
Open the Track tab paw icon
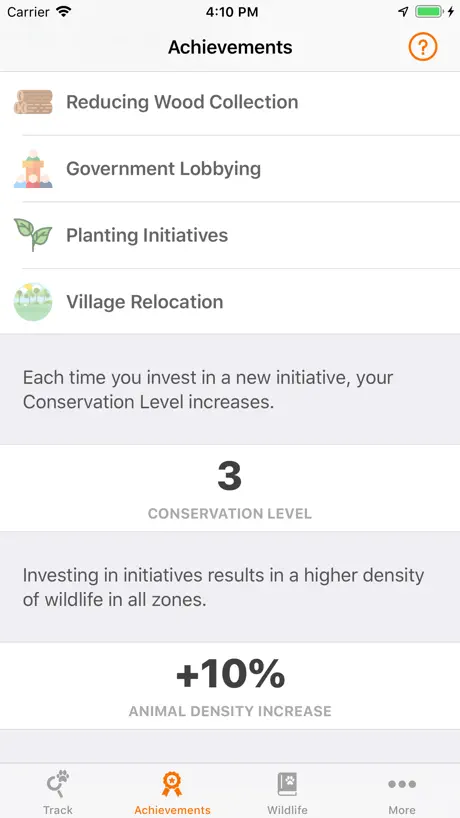[58, 784]
